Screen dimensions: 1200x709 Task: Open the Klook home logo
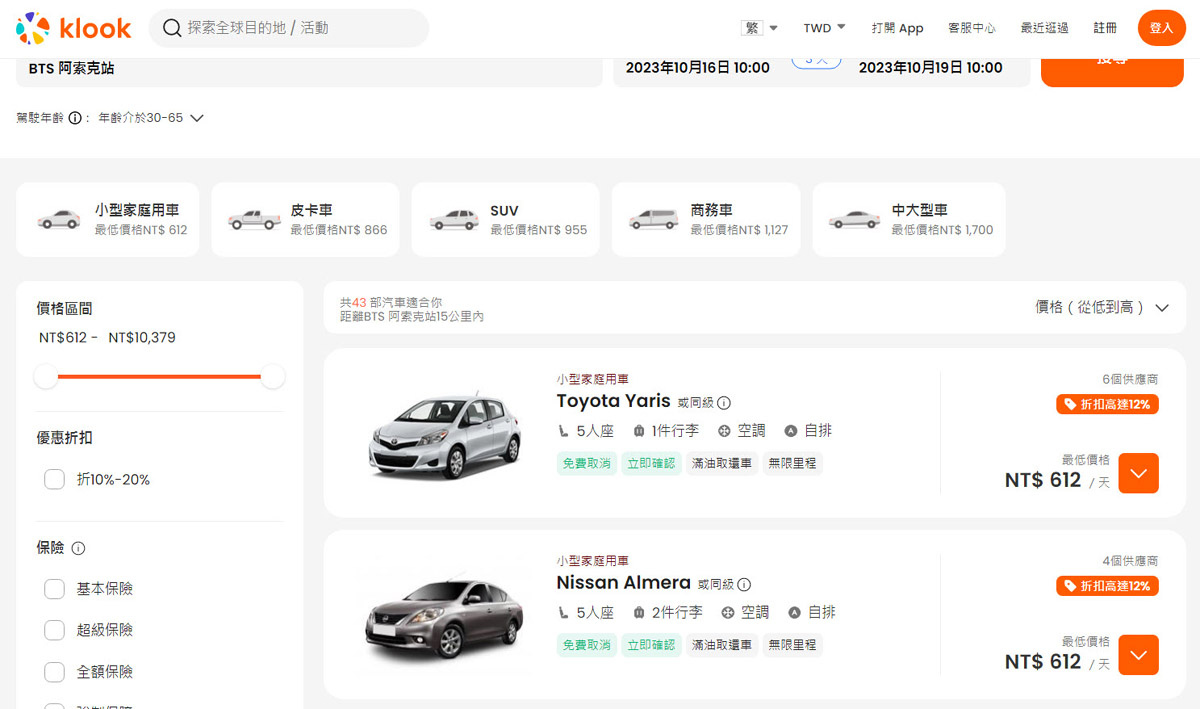tap(74, 28)
